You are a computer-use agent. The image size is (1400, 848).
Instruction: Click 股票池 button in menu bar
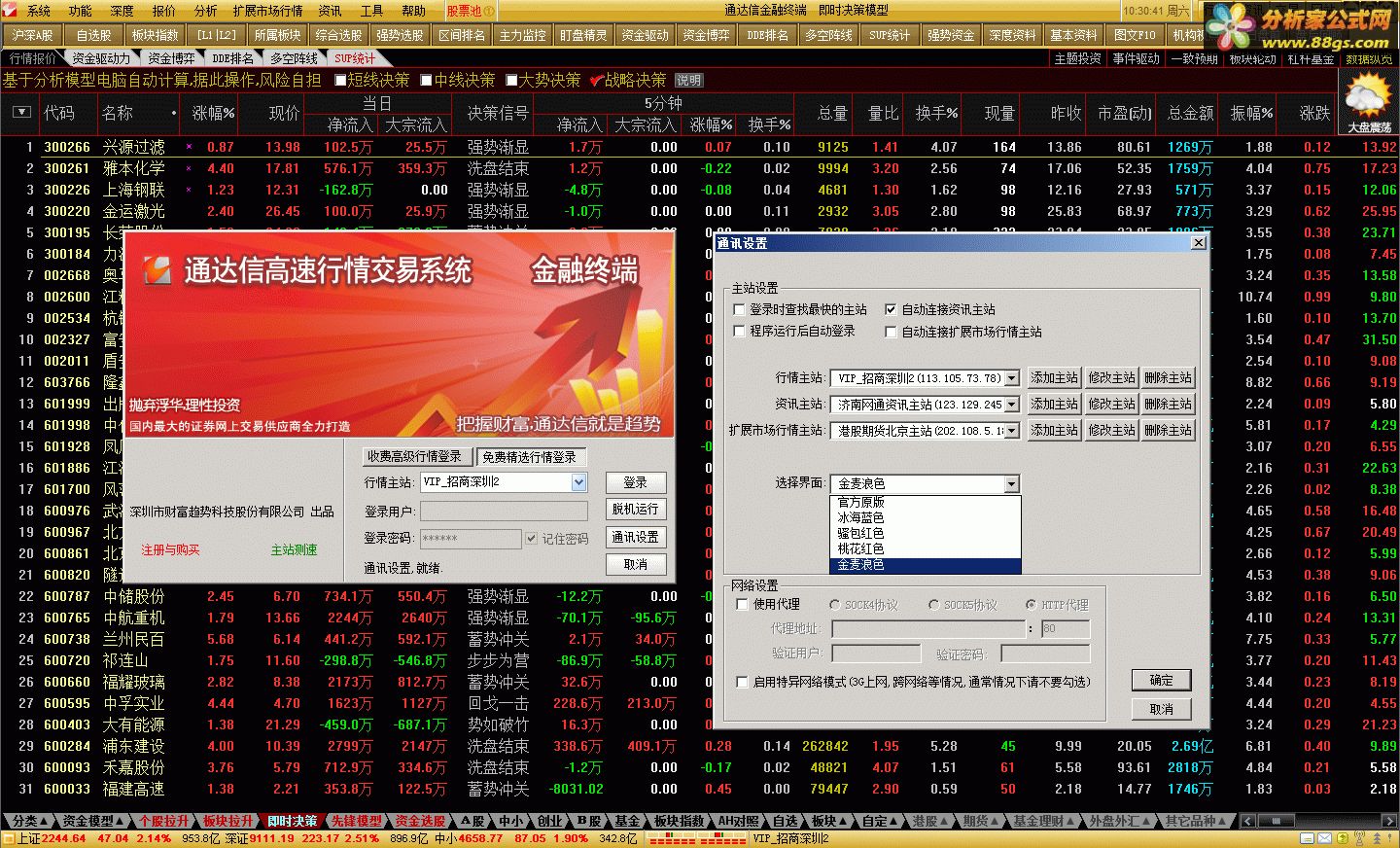[x=469, y=11]
